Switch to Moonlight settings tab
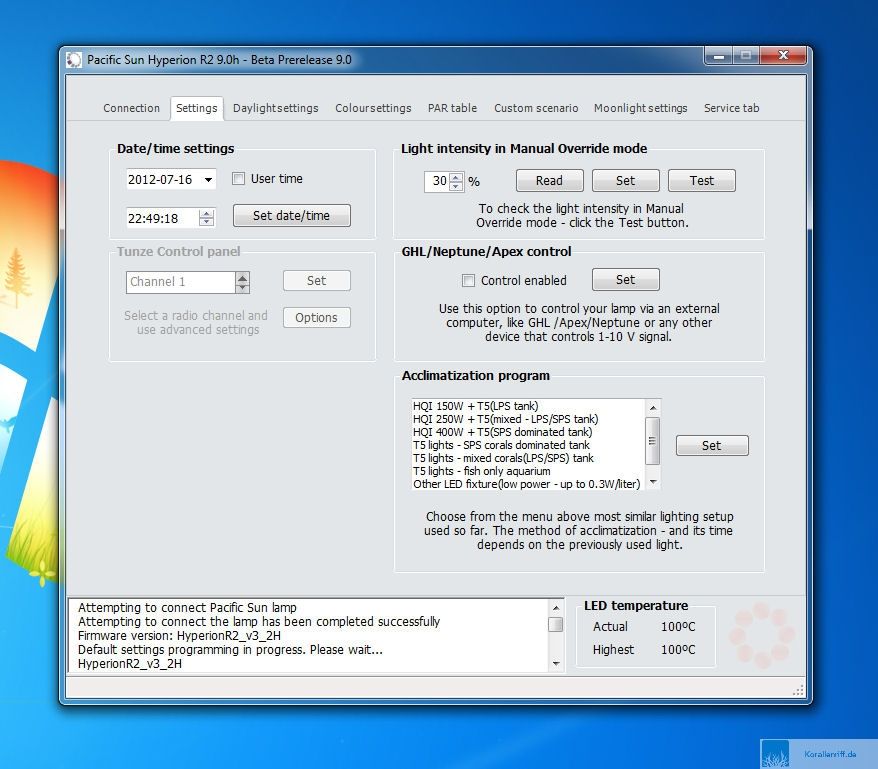878x769 pixels. point(641,108)
